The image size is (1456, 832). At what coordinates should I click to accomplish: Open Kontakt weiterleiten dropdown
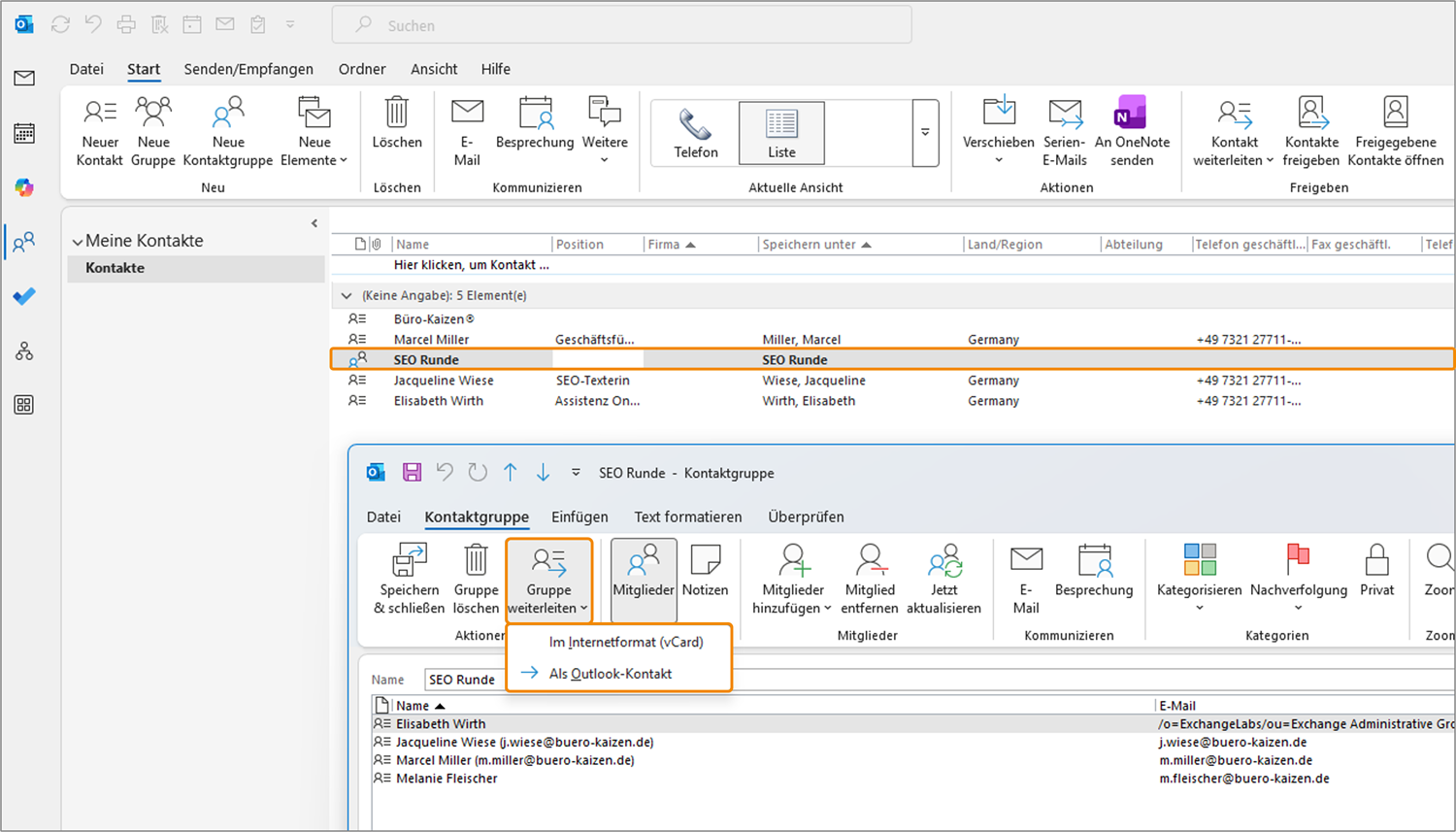1233,132
